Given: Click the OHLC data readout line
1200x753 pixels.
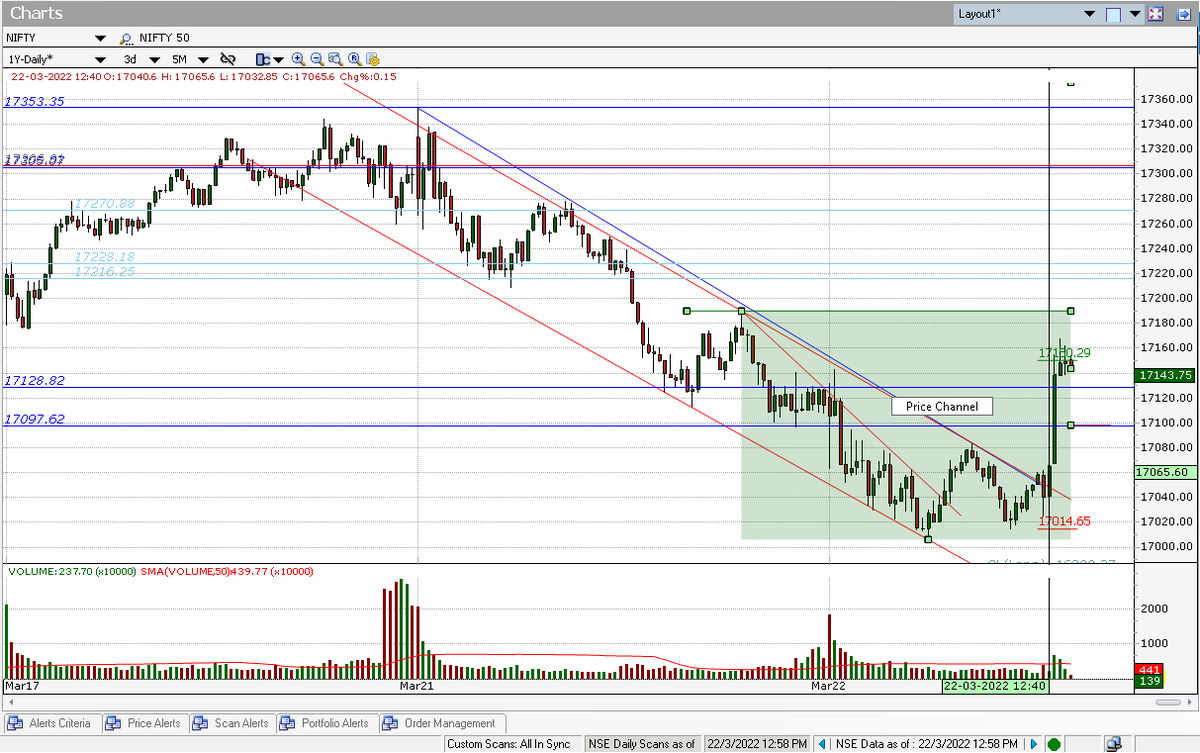Looking at the screenshot, I should coord(204,76).
